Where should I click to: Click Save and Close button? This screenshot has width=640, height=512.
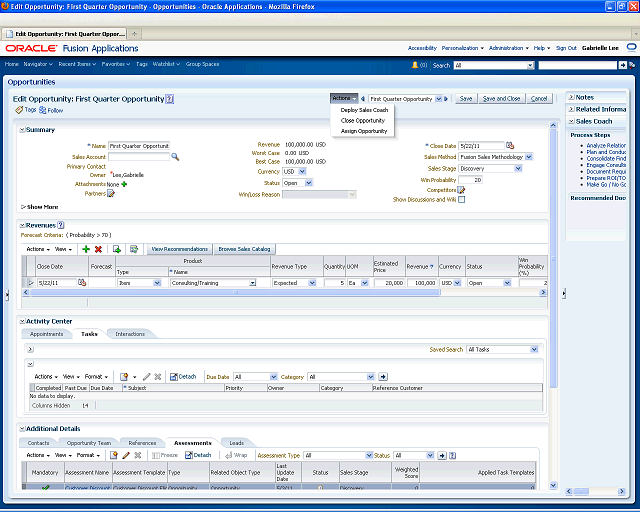click(501, 99)
